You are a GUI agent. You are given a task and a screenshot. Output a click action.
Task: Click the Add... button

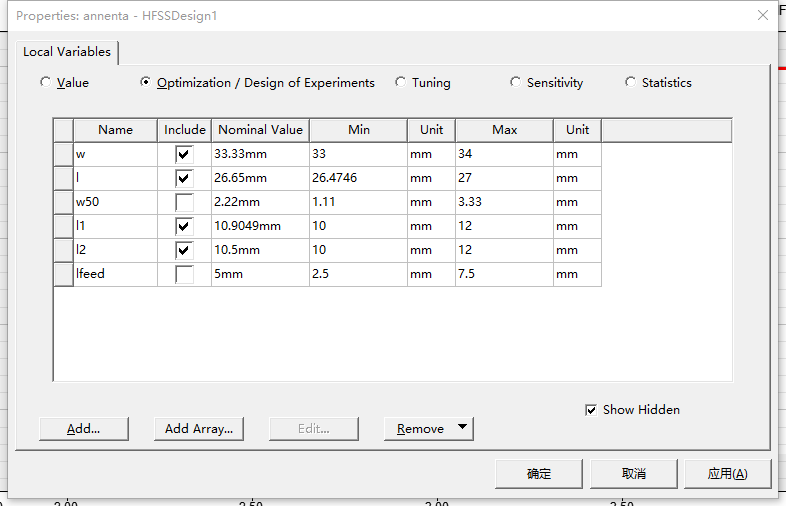coord(83,429)
